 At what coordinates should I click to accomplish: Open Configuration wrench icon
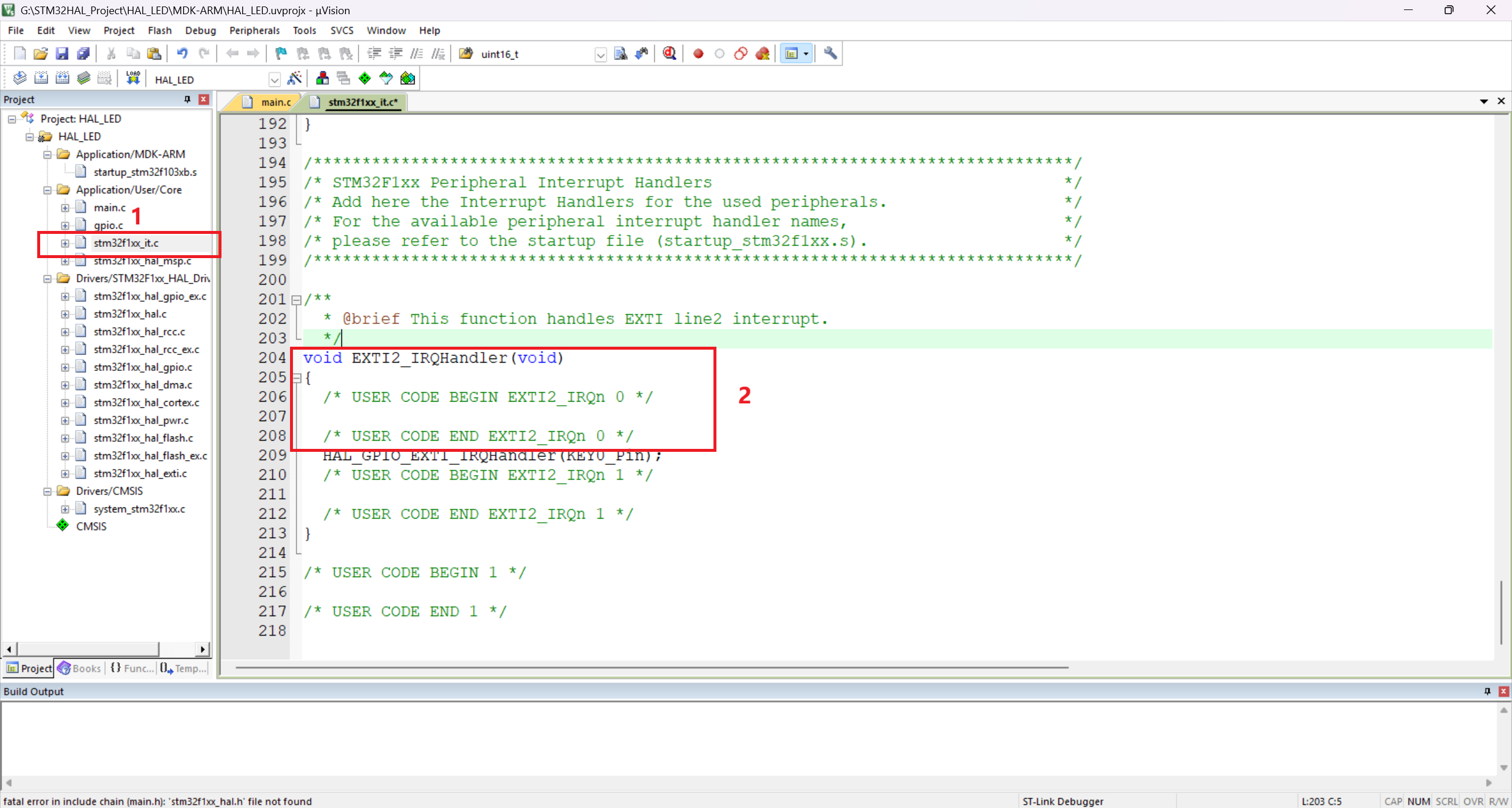pyautogui.click(x=830, y=54)
